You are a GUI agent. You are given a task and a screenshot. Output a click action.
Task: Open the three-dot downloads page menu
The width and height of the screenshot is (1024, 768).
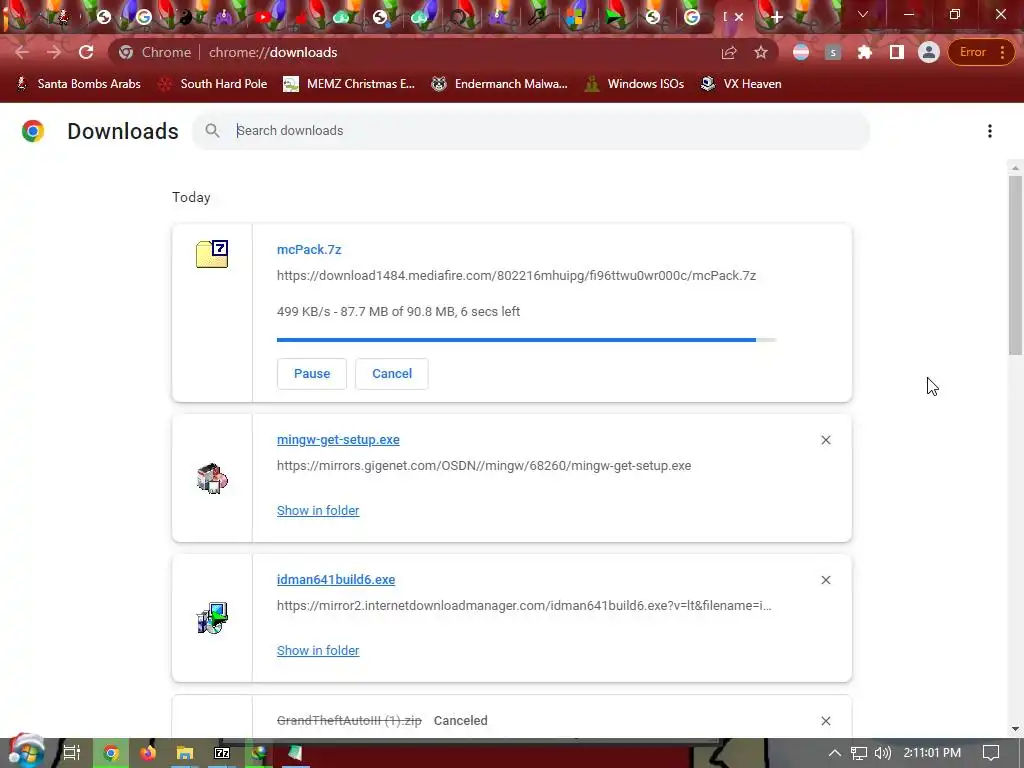989,131
